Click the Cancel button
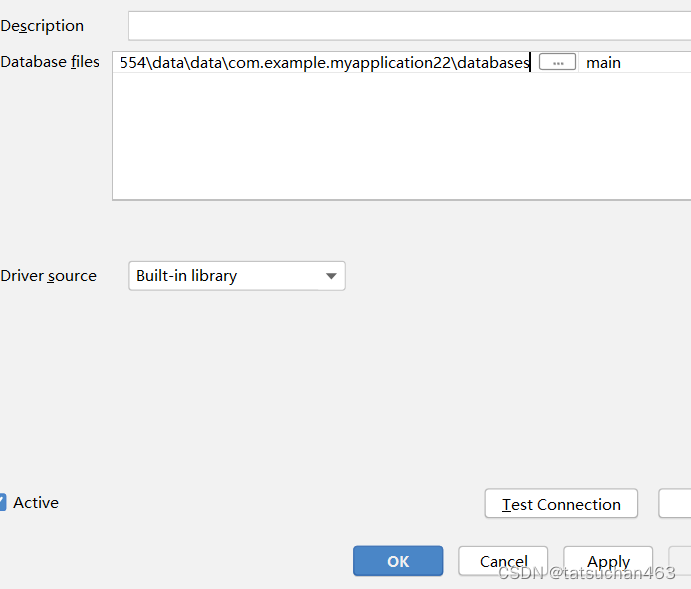This screenshot has height=589, width=691. pyautogui.click(x=503, y=561)
